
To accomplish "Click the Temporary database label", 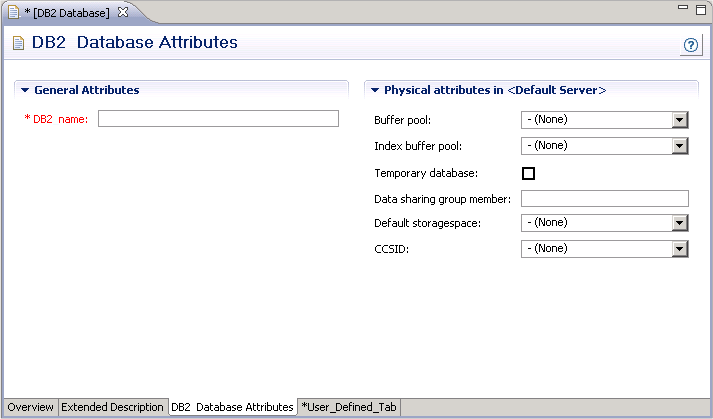I will click(x=426, y=173).
